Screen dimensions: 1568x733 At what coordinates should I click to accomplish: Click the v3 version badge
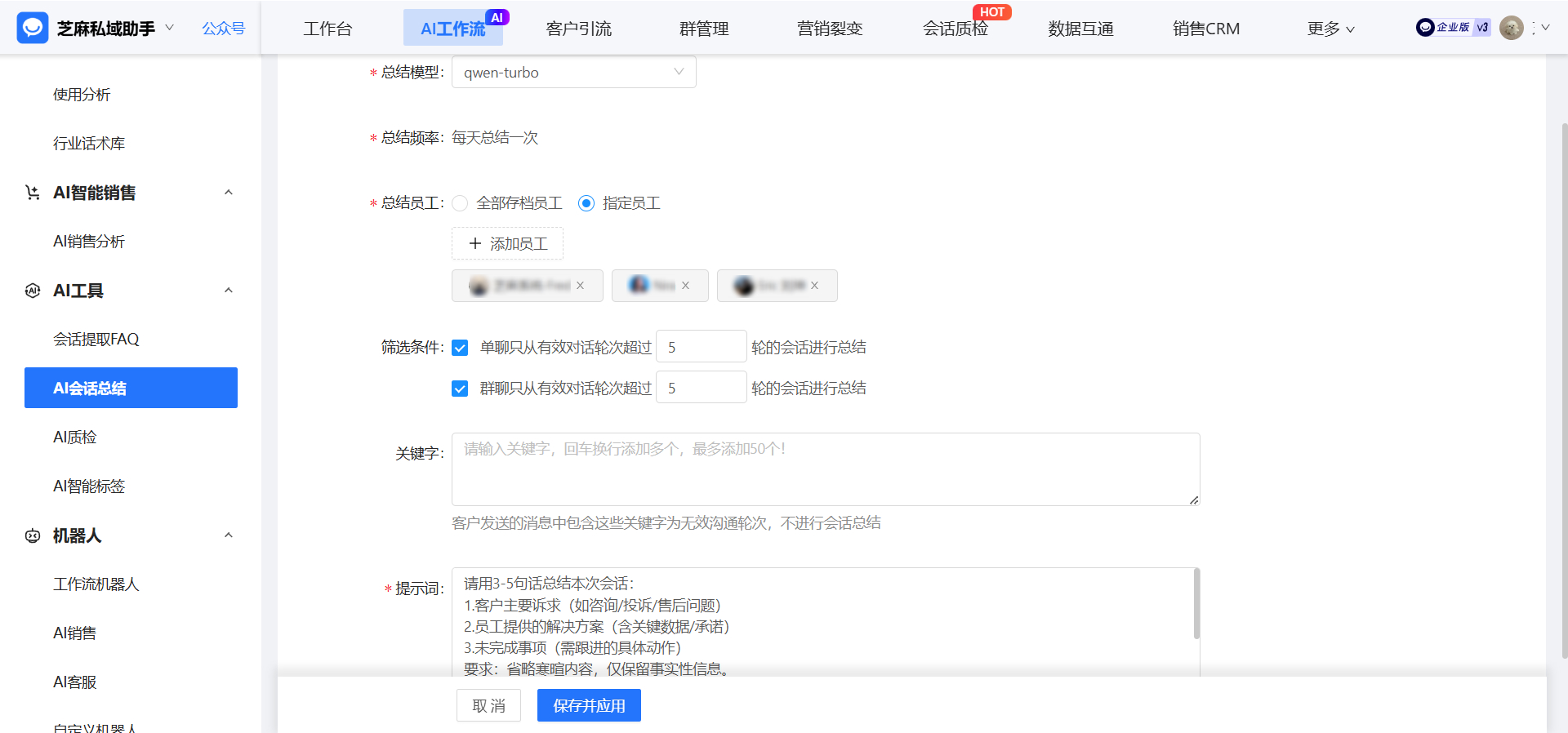(x=1482, y=28)
